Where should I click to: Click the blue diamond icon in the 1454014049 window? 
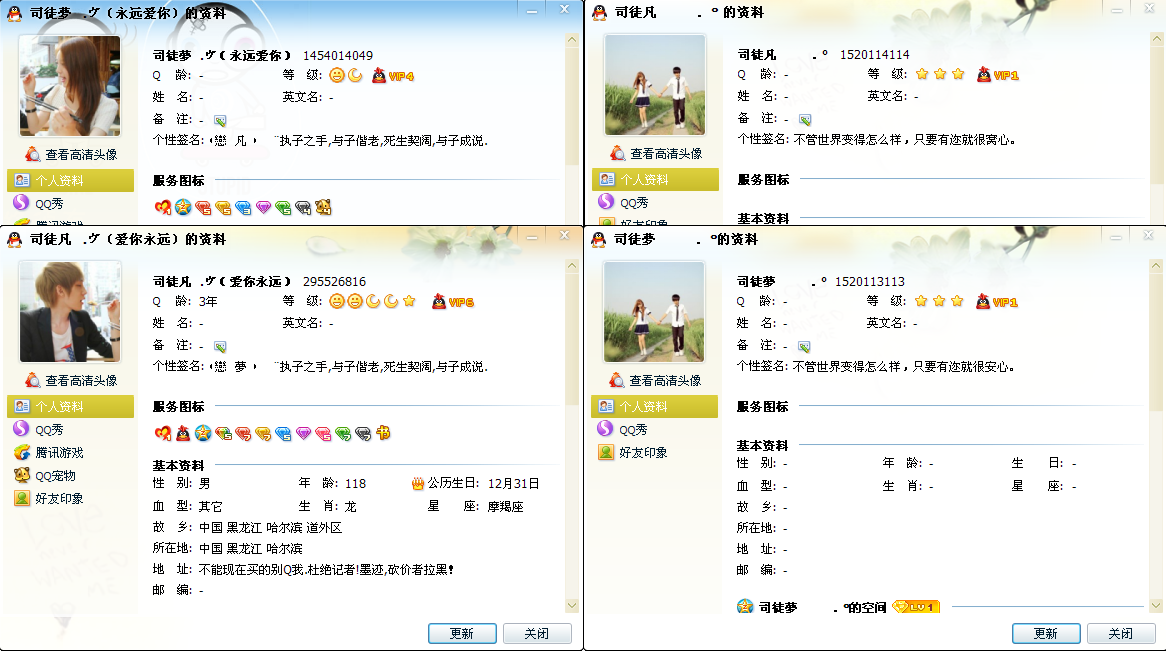click(243, 208)
